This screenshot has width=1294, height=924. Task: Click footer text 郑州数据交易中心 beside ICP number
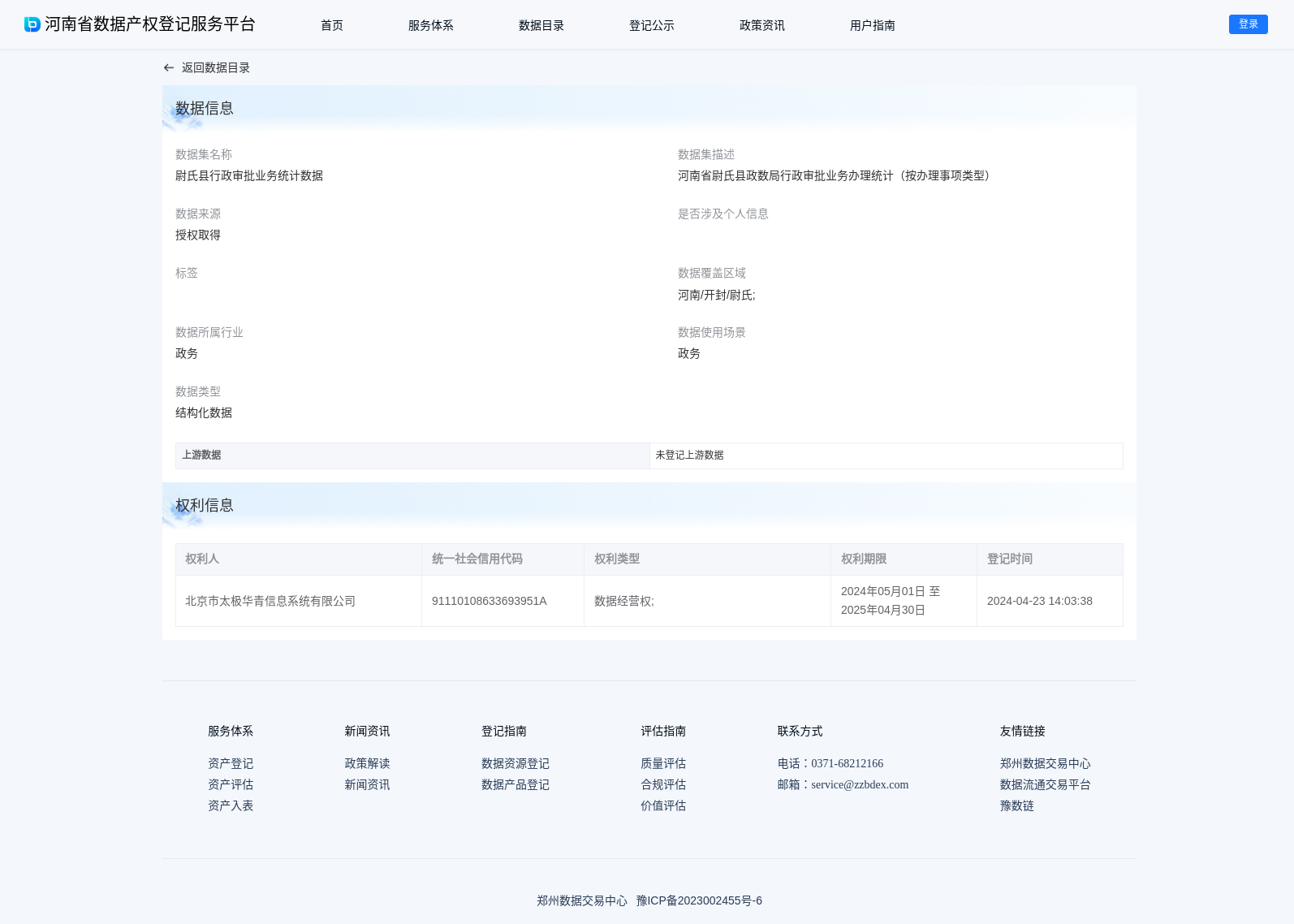582,900
